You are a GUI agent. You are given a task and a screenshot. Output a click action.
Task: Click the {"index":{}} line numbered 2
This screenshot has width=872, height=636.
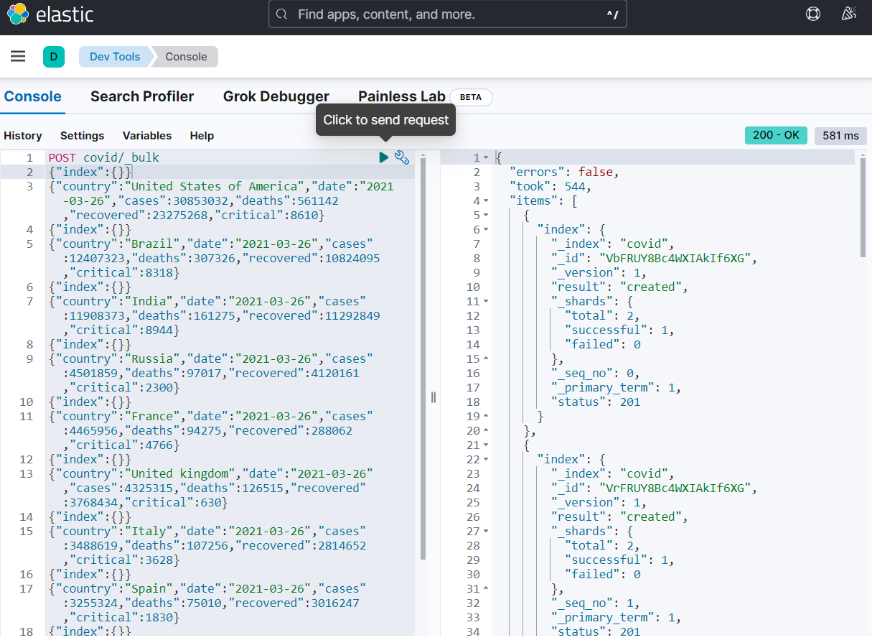[90, 172]
